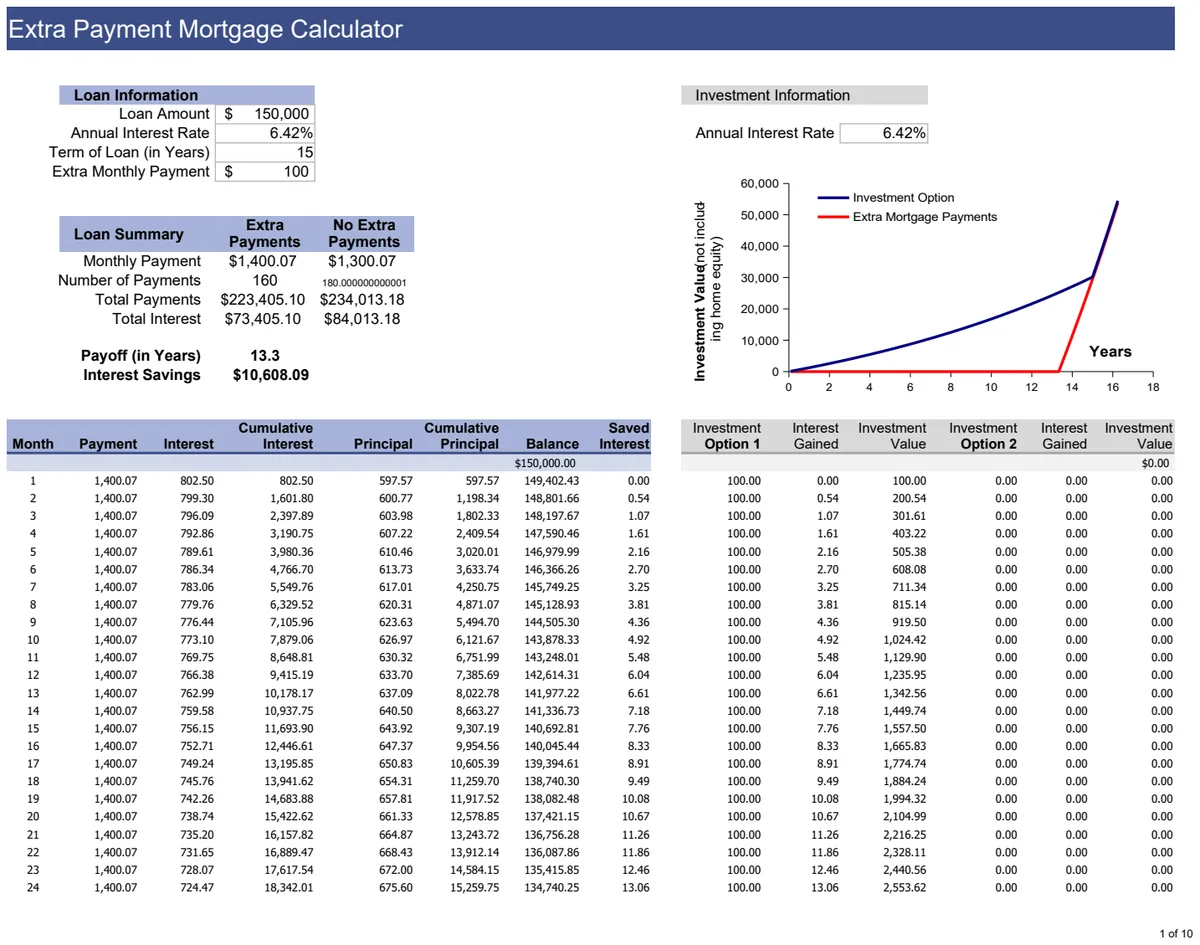Click the Extra Payment Mortgage Calculator title
This screenshot has width=1200, height=945.
click(205, 29)
